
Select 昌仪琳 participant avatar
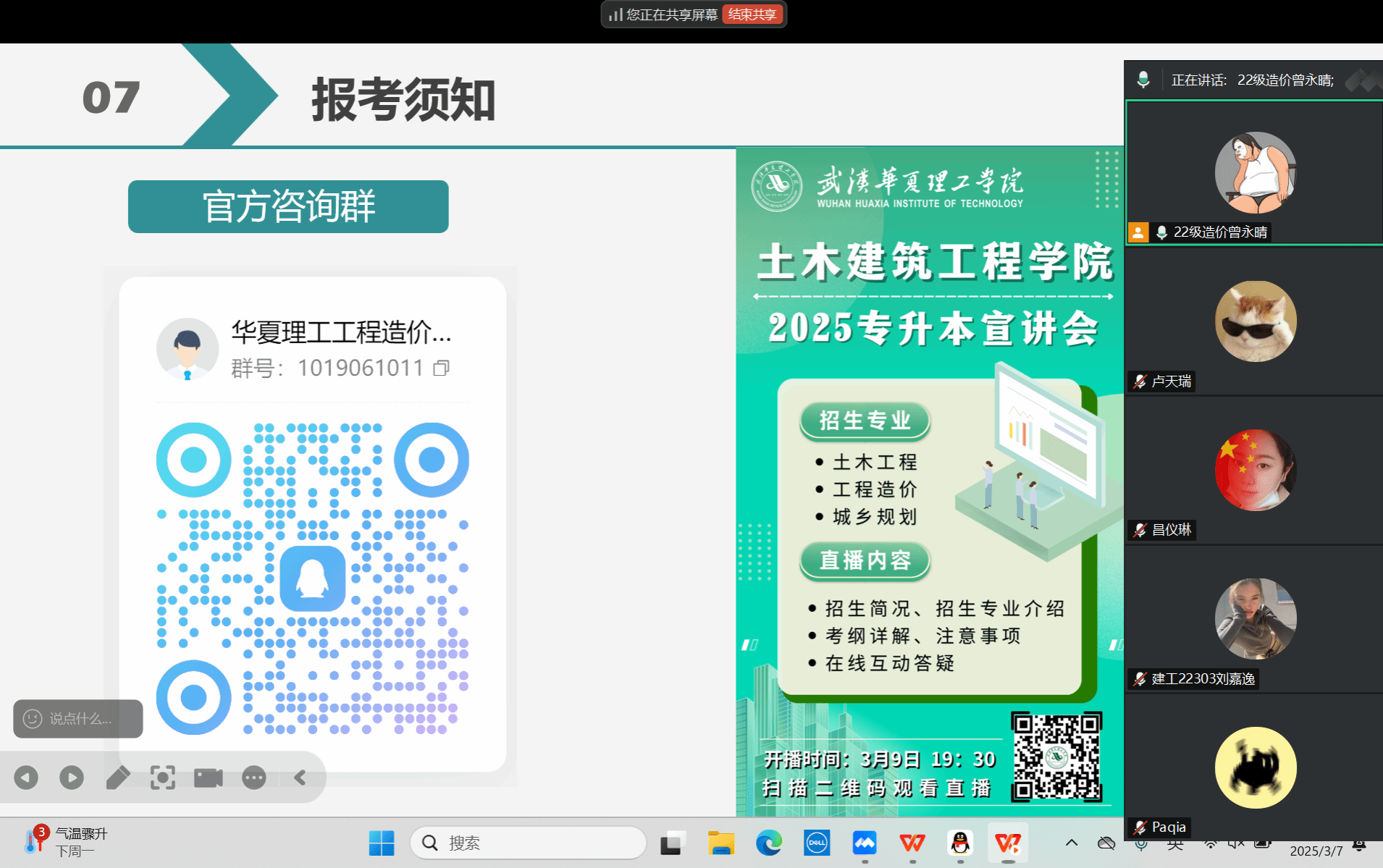tap(1256, 470)
